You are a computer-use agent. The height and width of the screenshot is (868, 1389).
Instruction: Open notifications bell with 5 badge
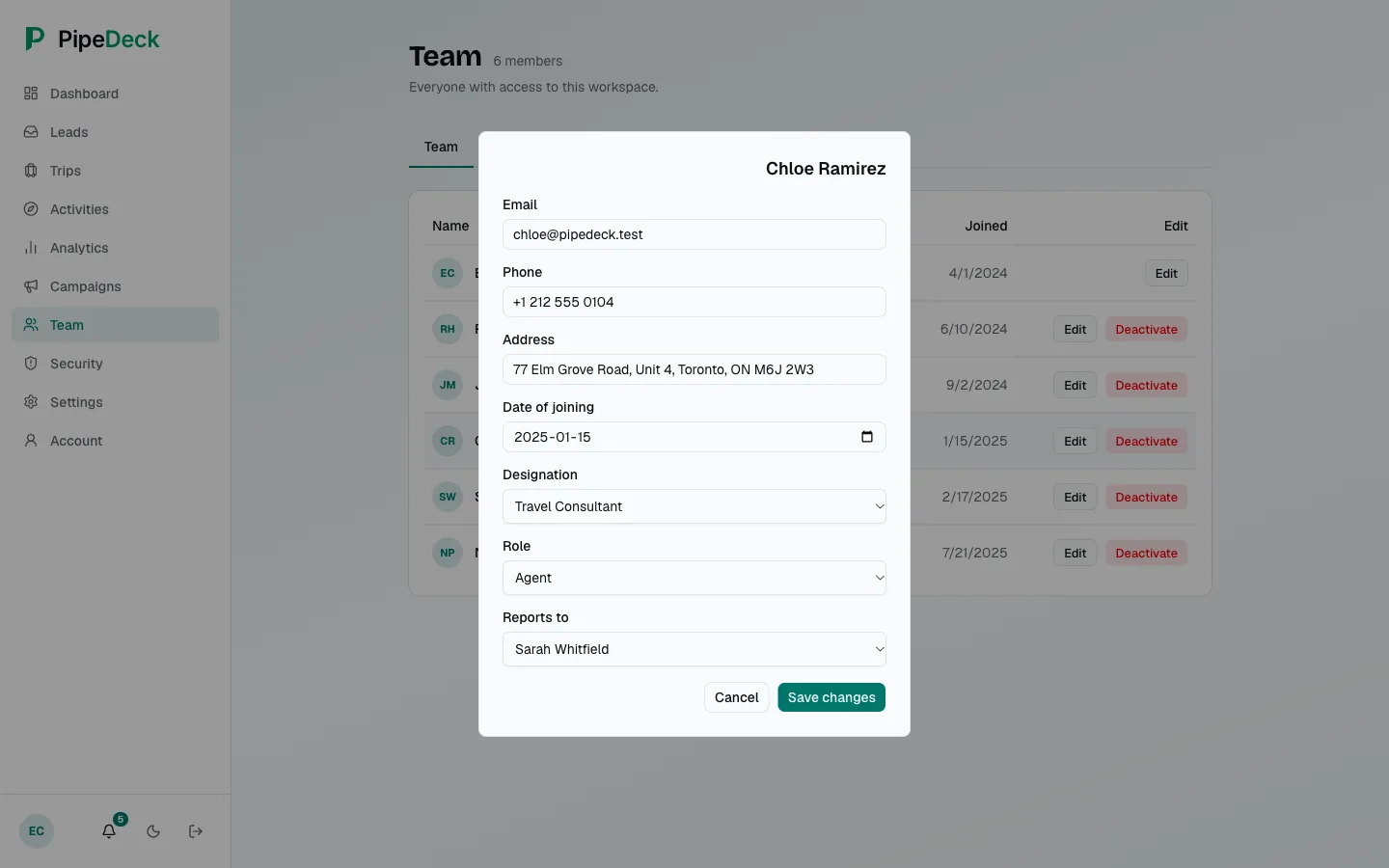coord(110,830)
